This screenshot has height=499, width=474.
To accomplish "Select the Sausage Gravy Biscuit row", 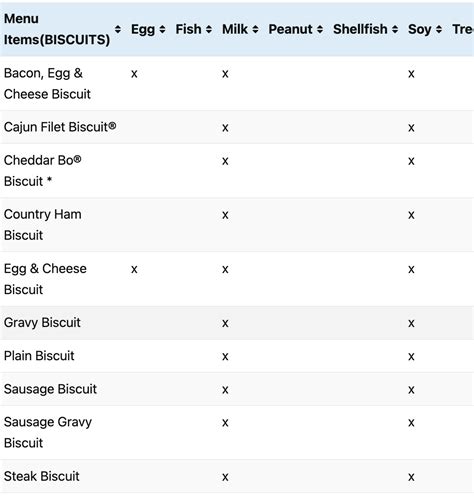I will point(237,433).
